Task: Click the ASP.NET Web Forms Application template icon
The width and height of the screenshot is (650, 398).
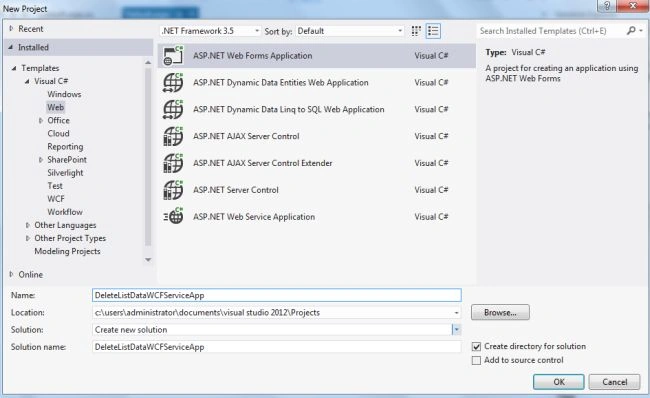Action: coord(173,56)
